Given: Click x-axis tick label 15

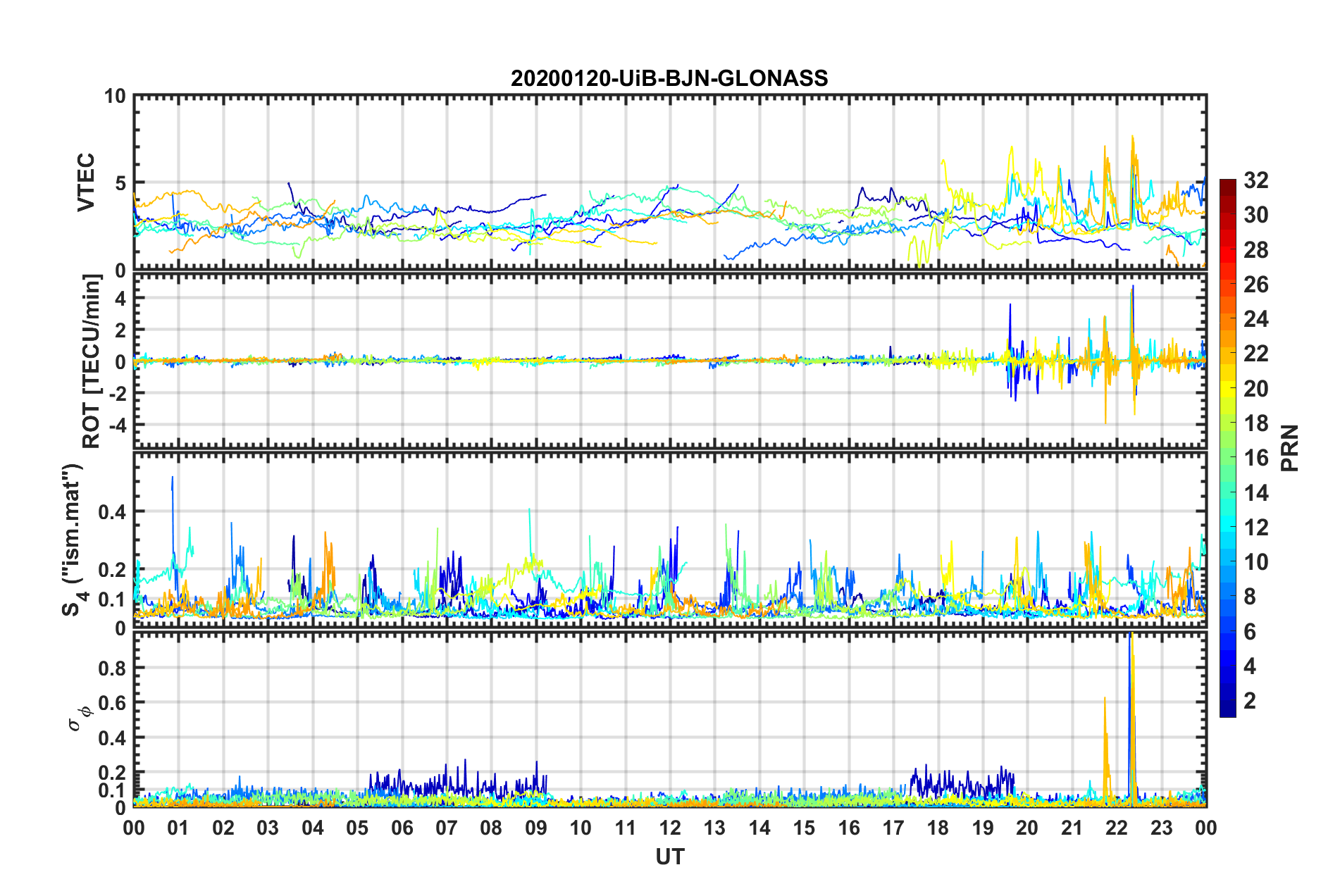Looking at the screenshot, I should pos(804,828).
